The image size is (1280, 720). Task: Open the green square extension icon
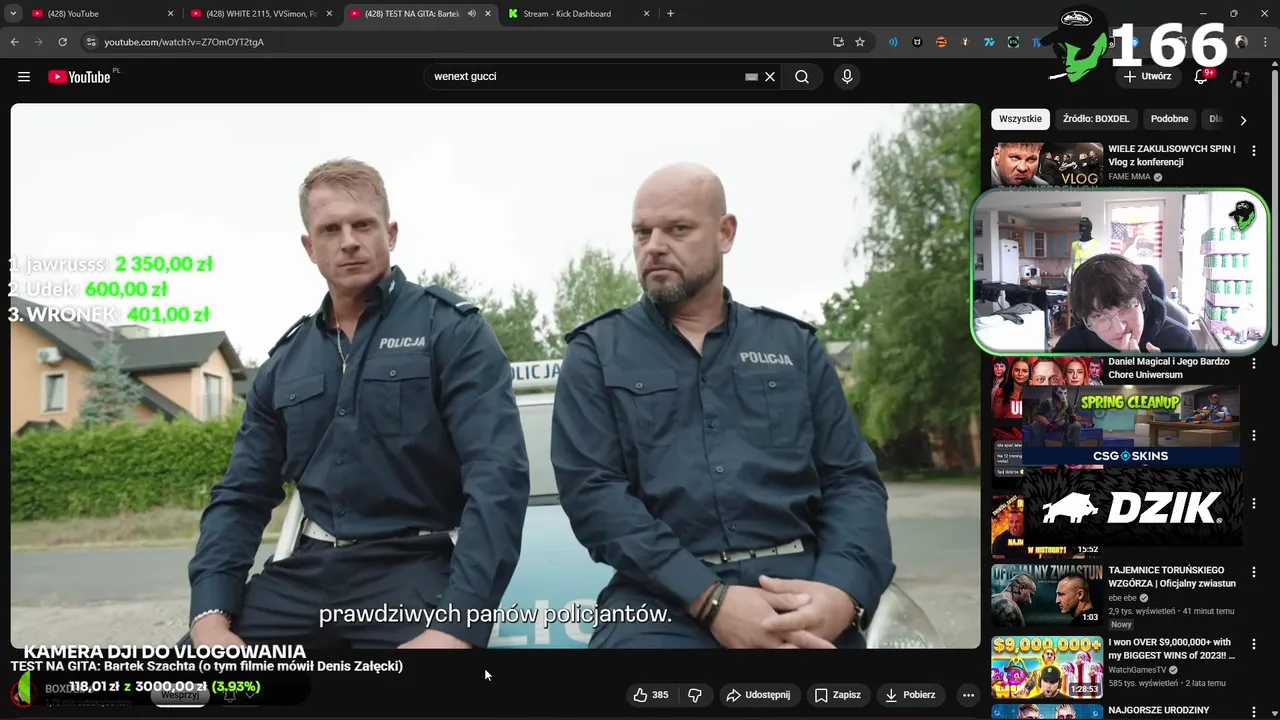click(x=1013, y=42)
